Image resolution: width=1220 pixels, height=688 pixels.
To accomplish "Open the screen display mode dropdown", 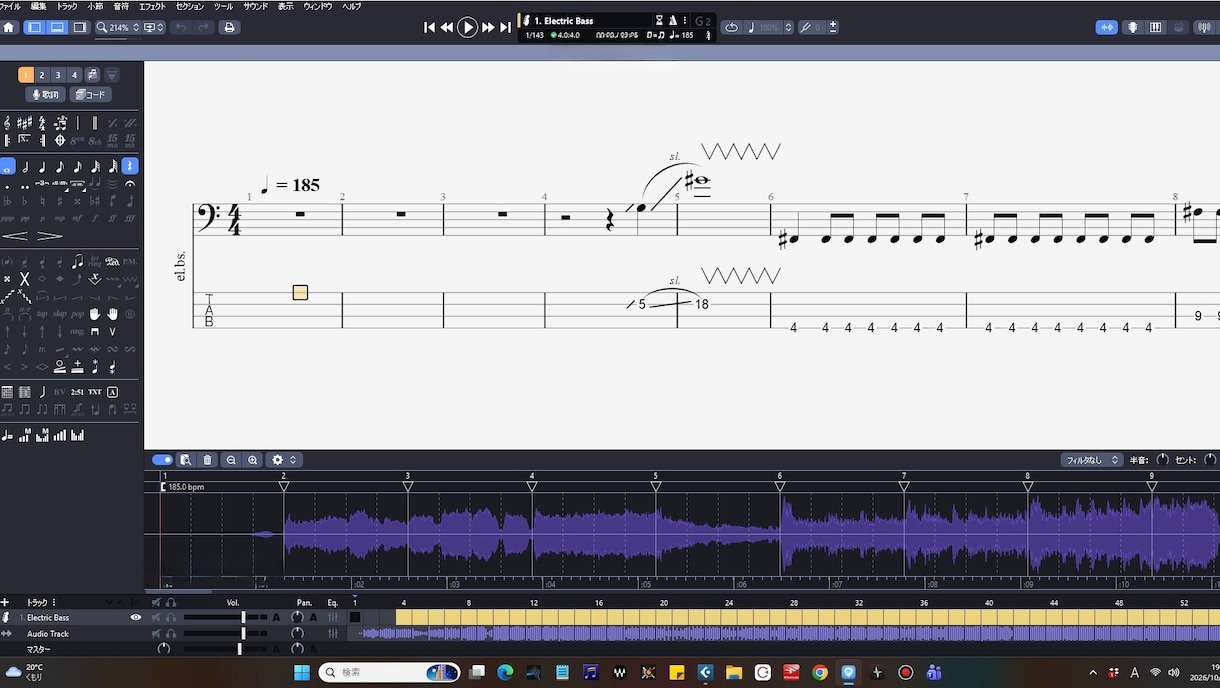I will click(x=154, y=27).
